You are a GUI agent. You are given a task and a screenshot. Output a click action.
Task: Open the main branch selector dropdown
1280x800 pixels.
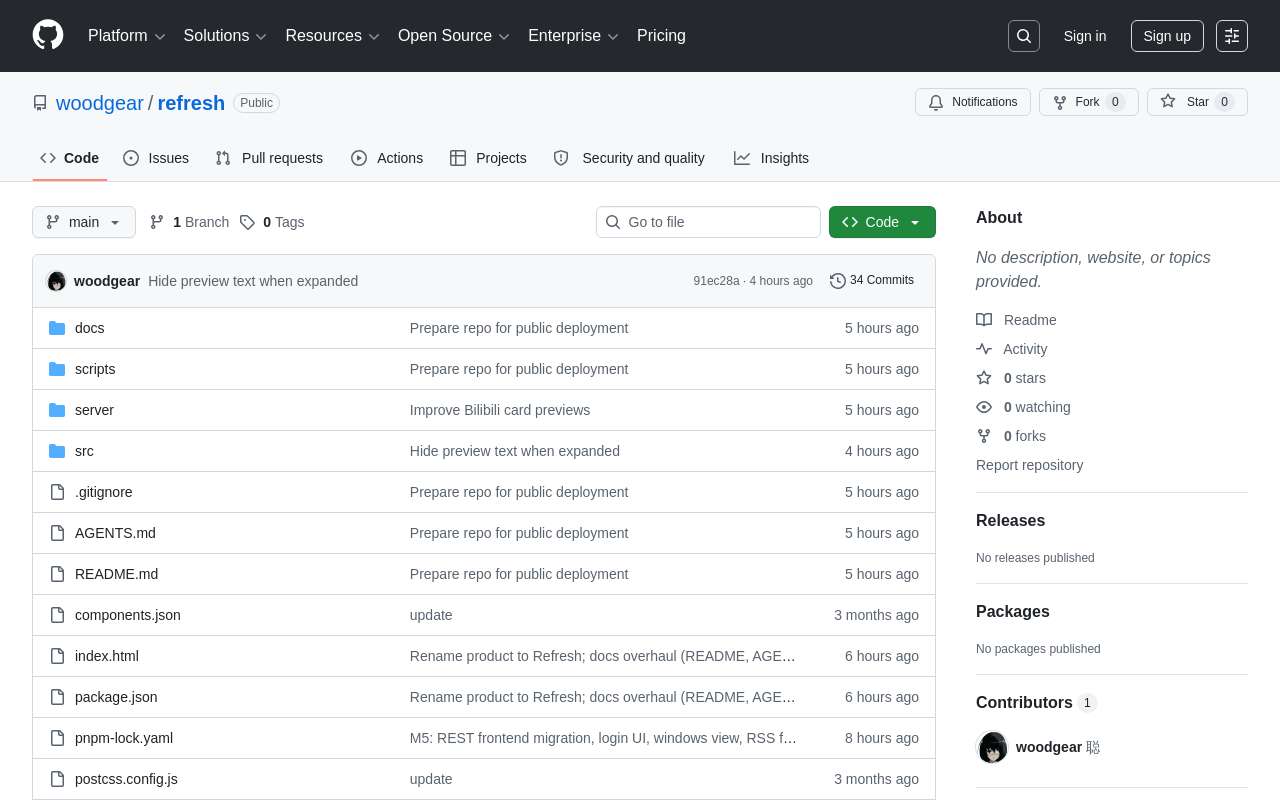(84, 222)
